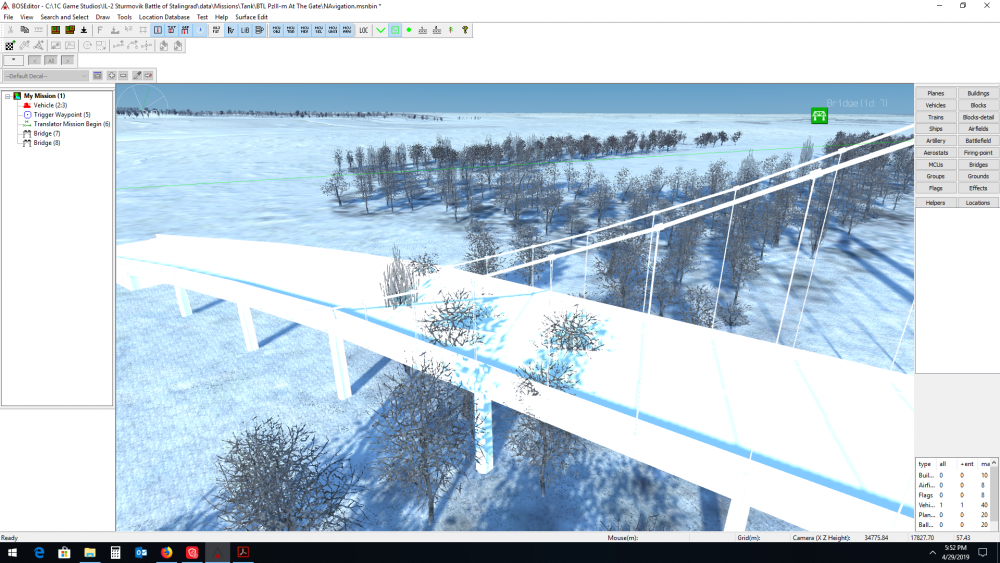Screen dimensions: 1000x563
Task: Click the red arrow icon in decal toolbar
Action: pos(148,76)
